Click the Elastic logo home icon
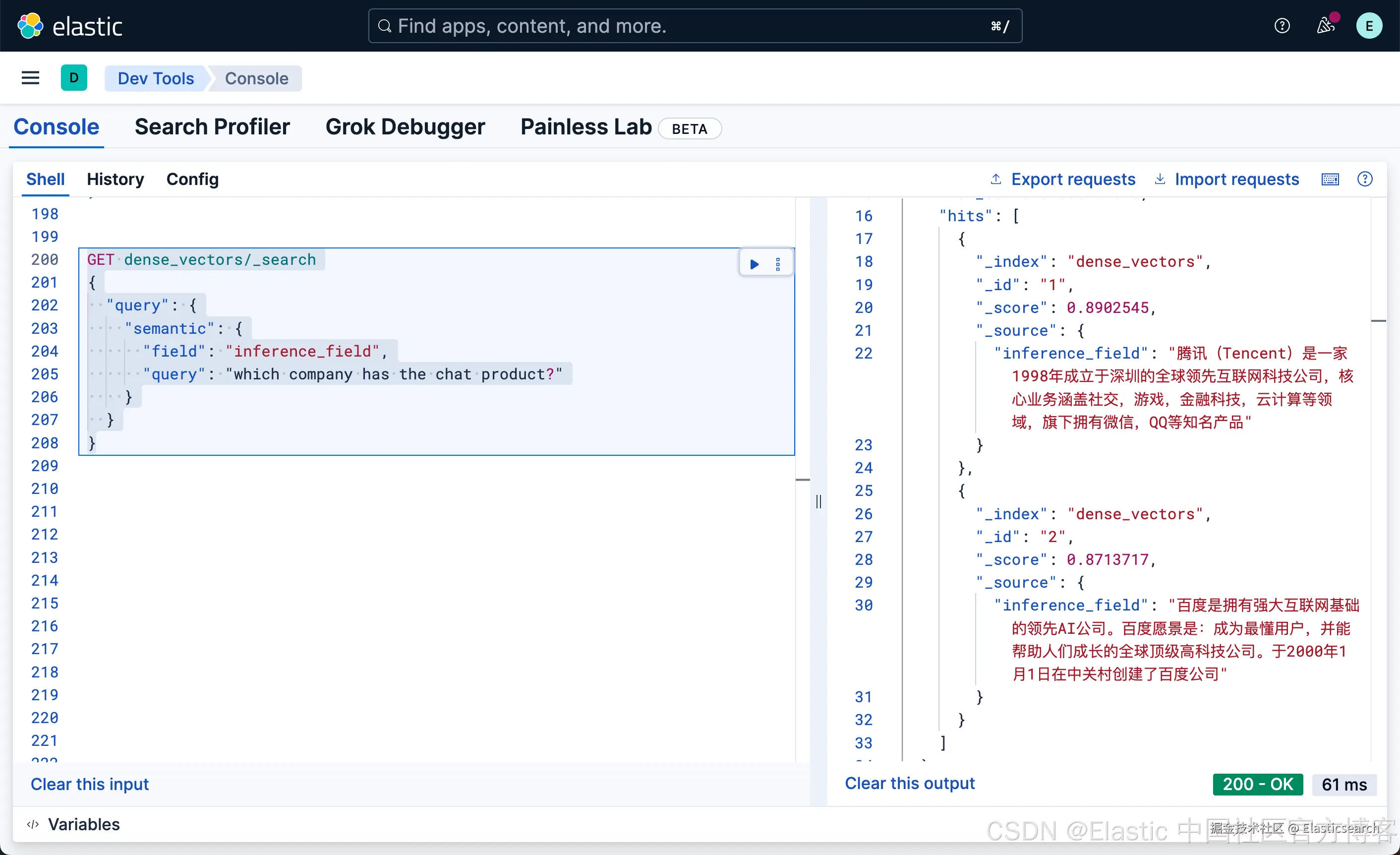Image resolution: width=1400 pixels, height=855 pixels. tap(31, 26)
